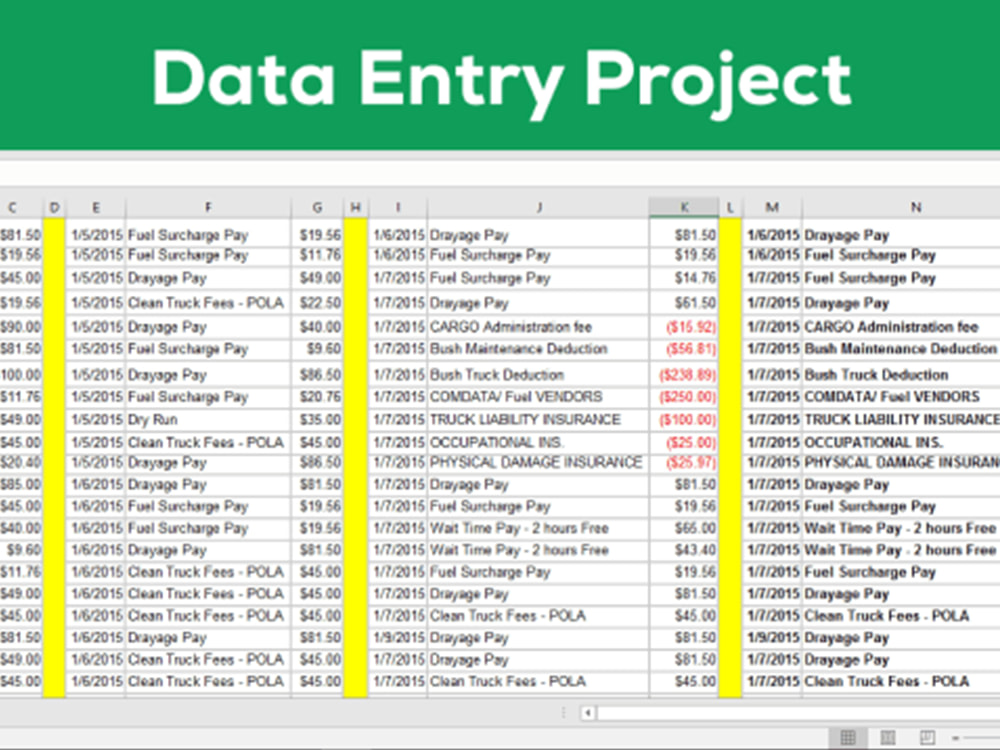
Task: Select the "$43.40" cell
Action: (684, 550)
